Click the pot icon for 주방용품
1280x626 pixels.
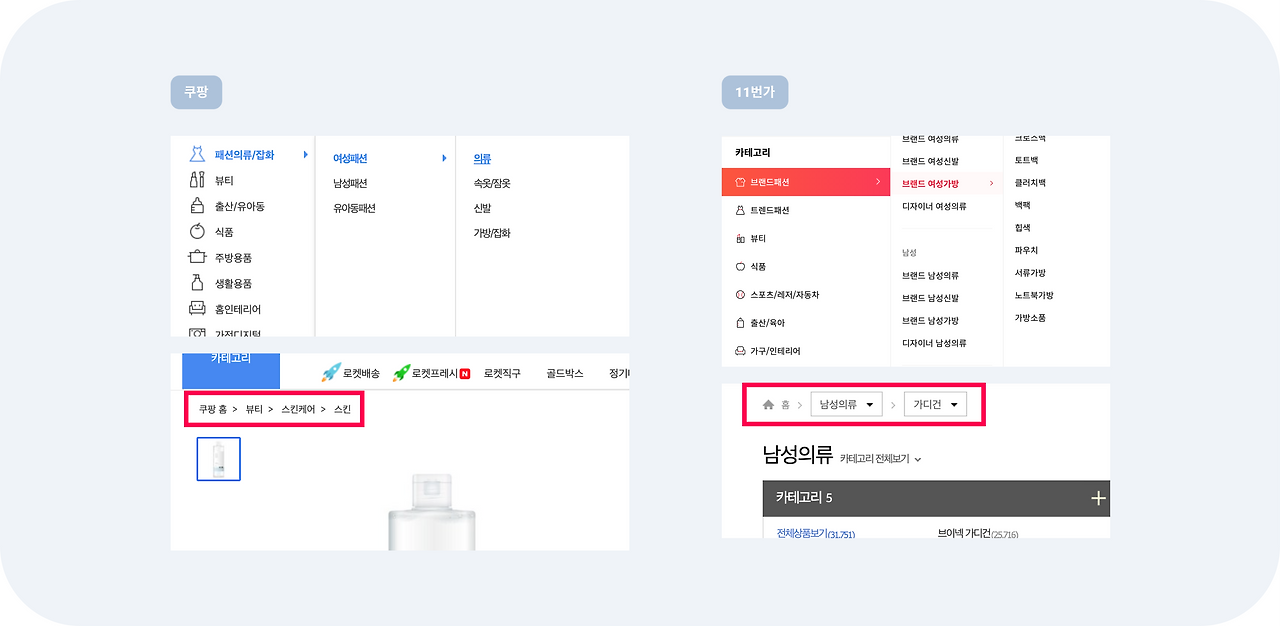pos(197,257)
